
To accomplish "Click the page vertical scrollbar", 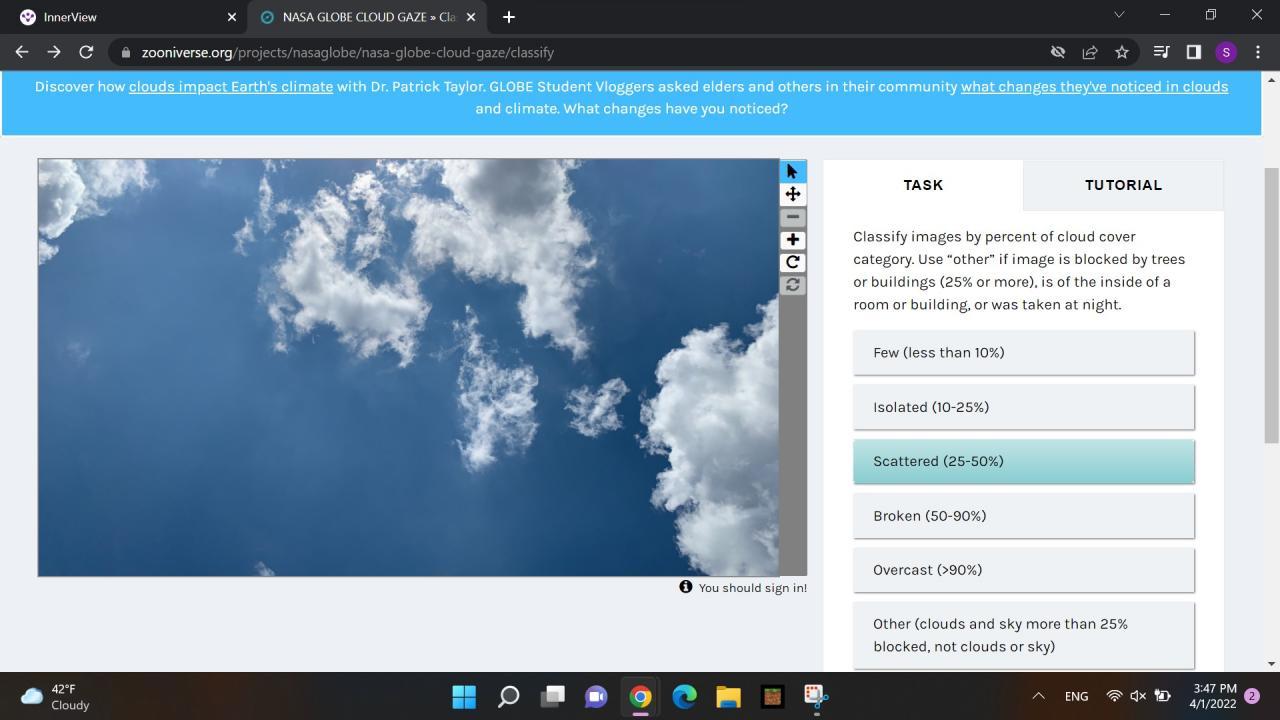I will (1272, 305).
